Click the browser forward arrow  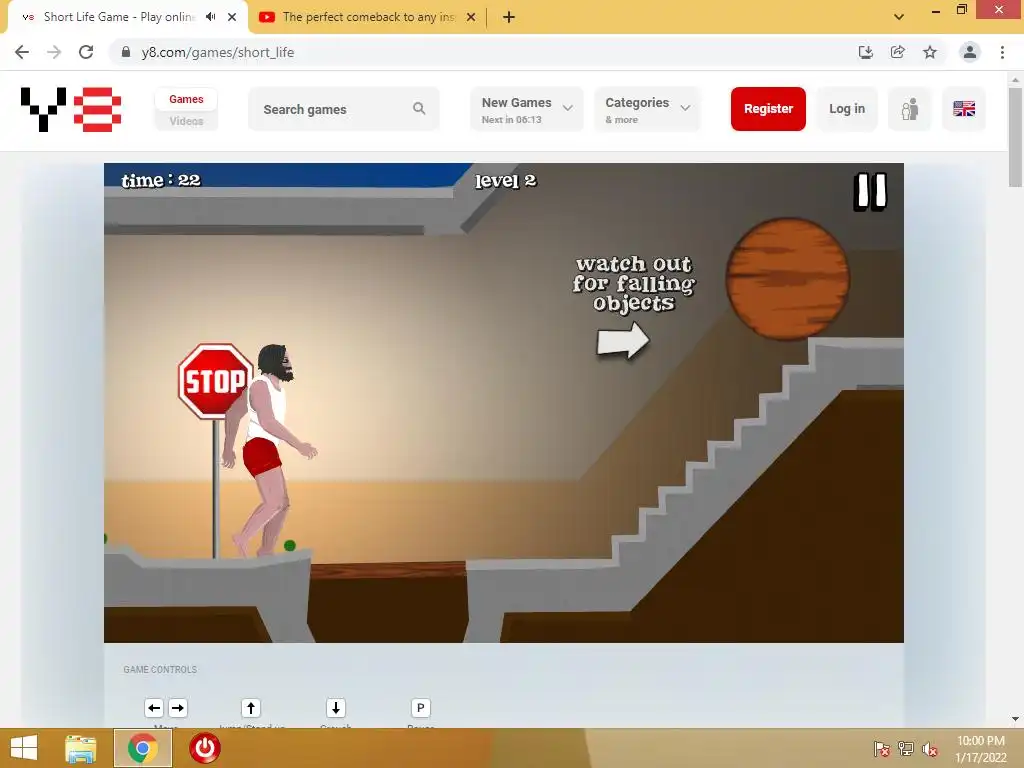[x=54, y=52]
